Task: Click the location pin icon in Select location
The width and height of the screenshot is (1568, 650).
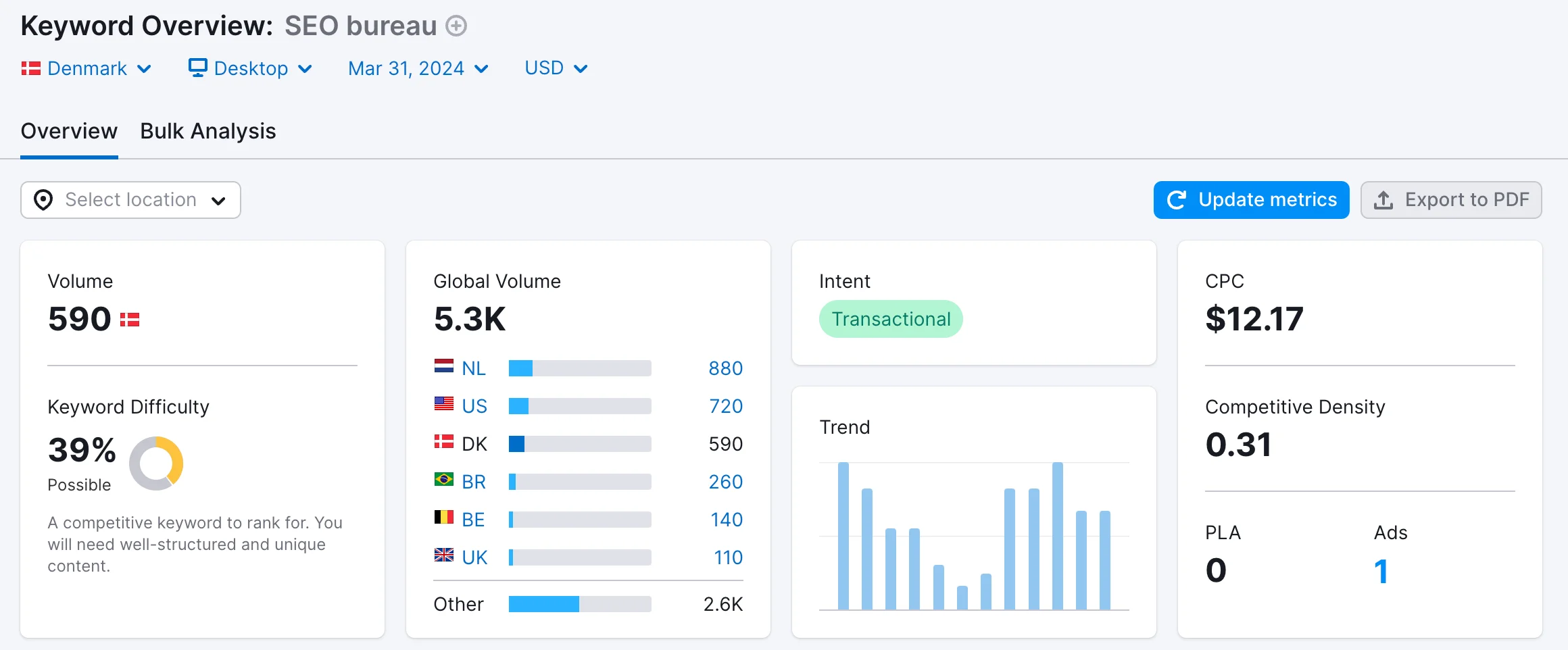Action: click(x=43, y=200)
